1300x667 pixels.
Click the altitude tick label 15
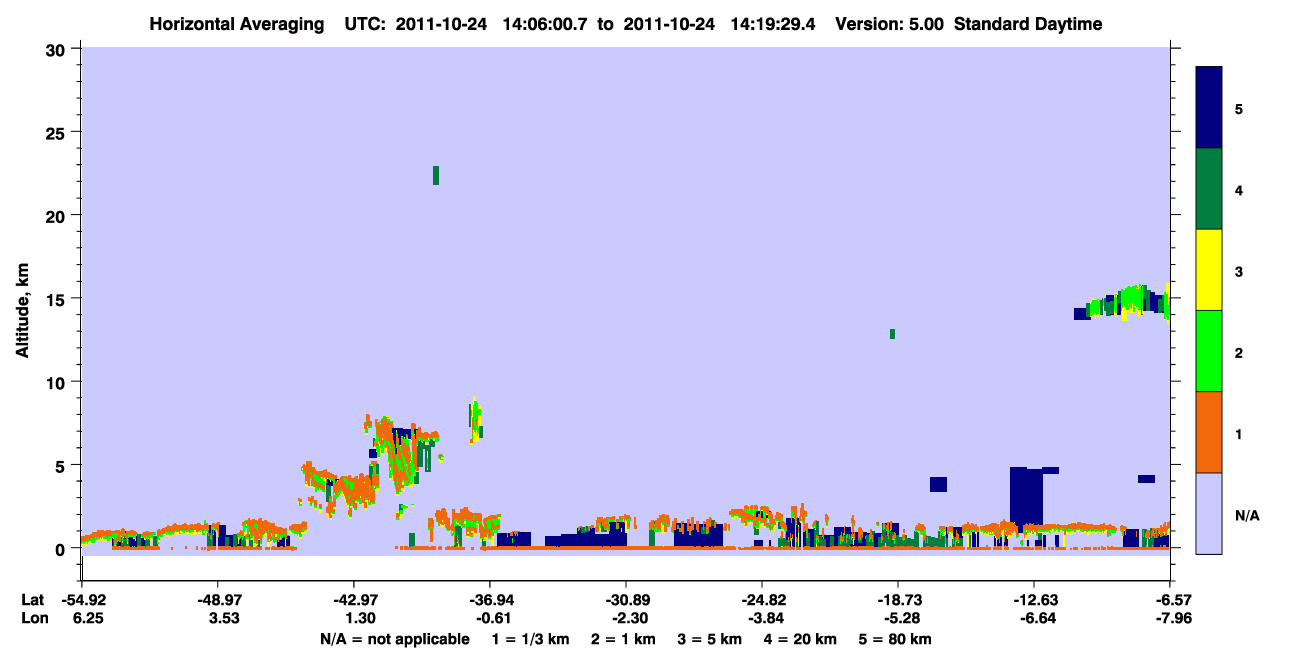point(56,298)
